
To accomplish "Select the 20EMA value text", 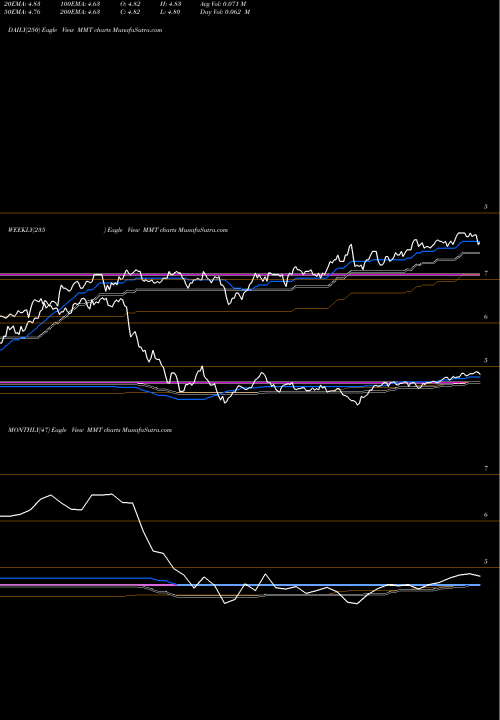I will [x=20, y=3].
